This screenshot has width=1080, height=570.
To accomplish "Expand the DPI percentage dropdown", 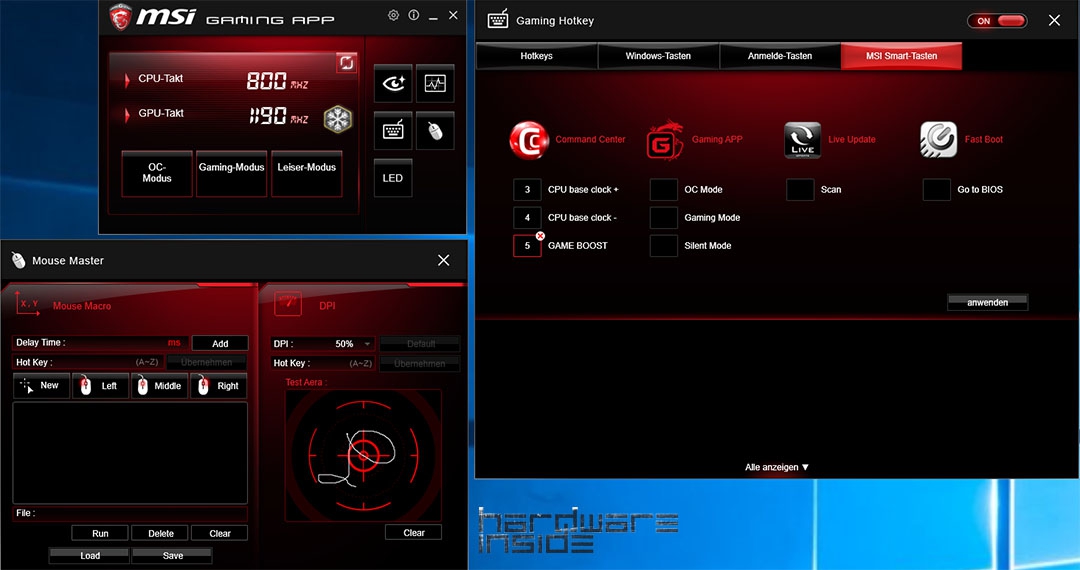I will 367,344.
